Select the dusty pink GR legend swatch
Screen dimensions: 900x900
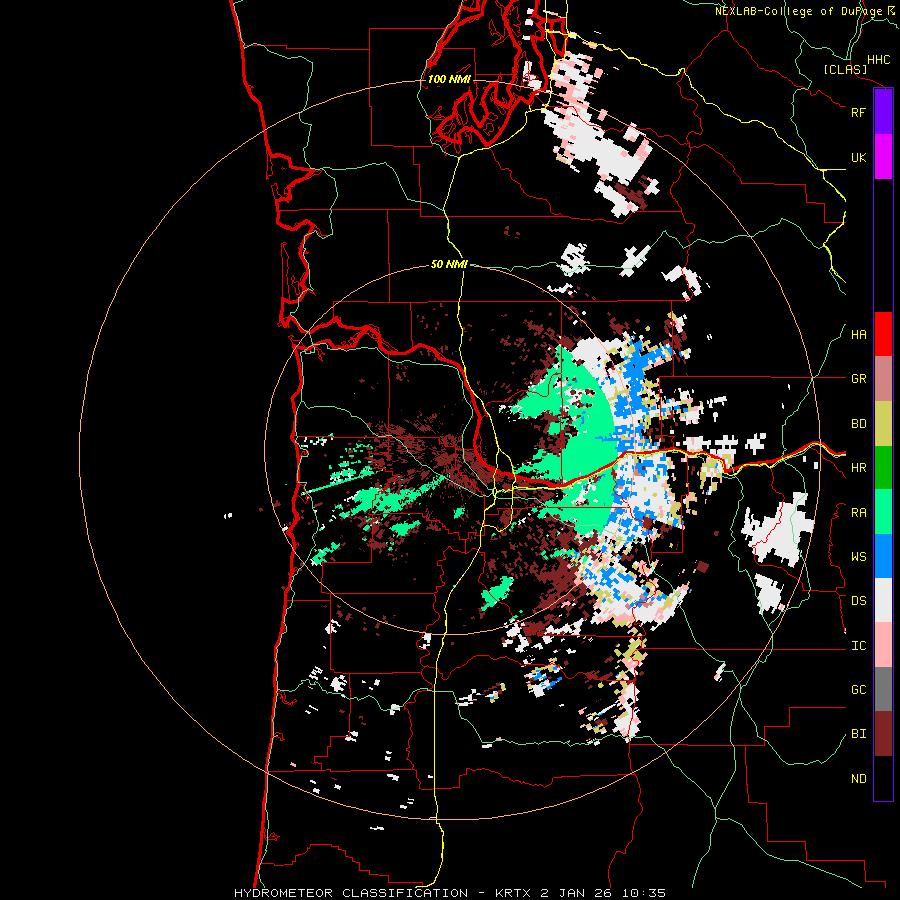[x=883, y=379]
